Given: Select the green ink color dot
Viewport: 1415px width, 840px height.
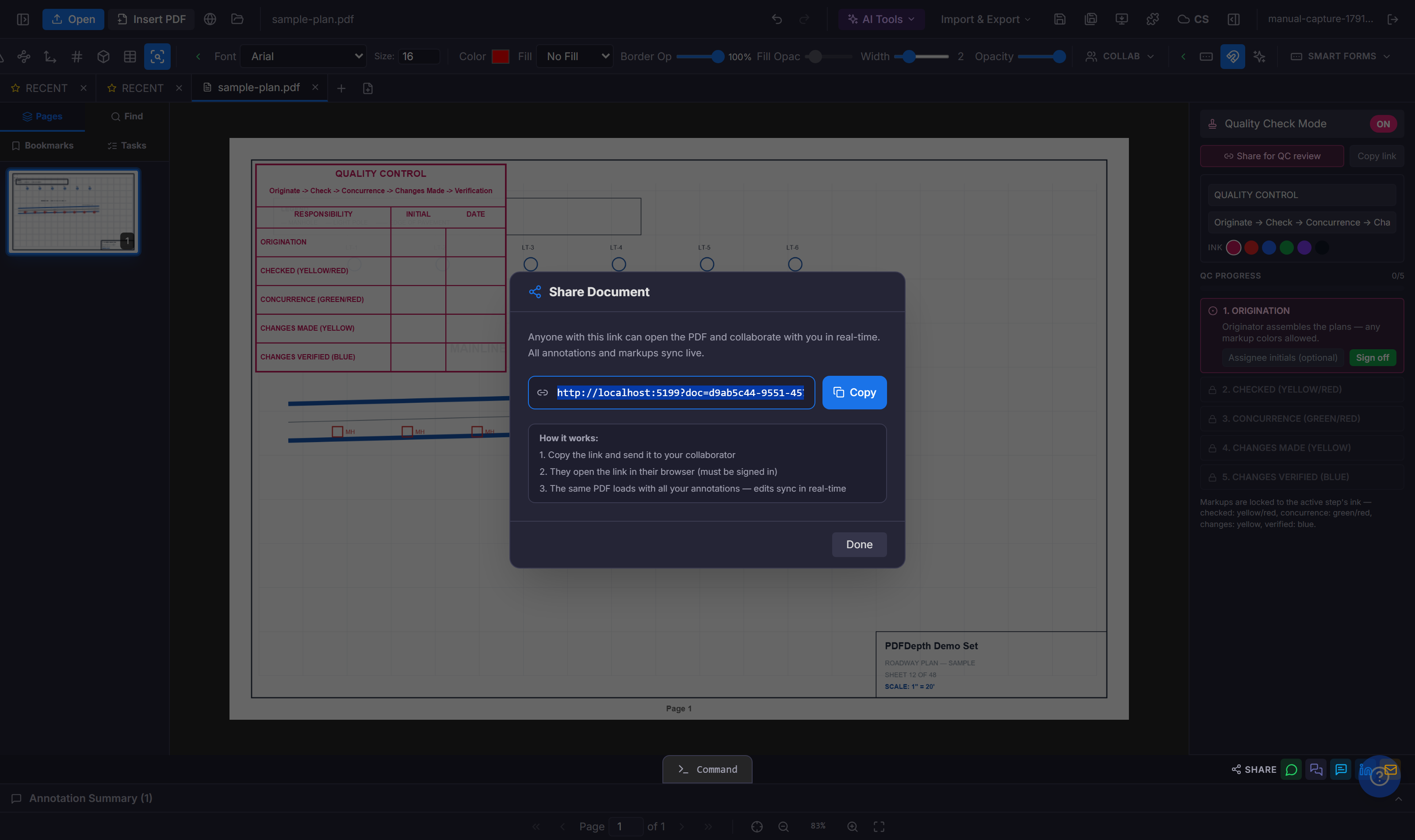Looking at the screenshot, I should (x=1286, y=248).
